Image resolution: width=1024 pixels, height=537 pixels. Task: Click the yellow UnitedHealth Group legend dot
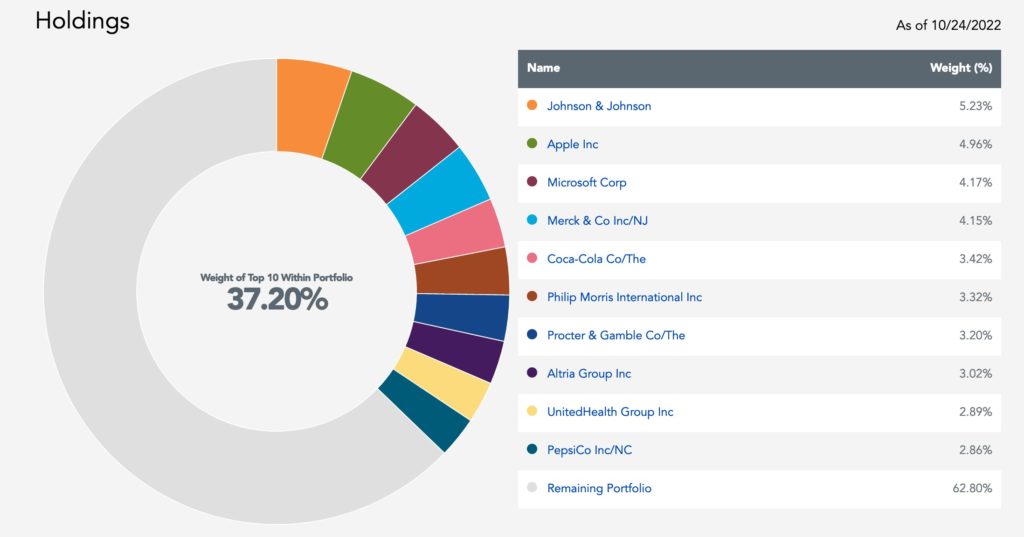pyautogui.click(x=531, y=412)
